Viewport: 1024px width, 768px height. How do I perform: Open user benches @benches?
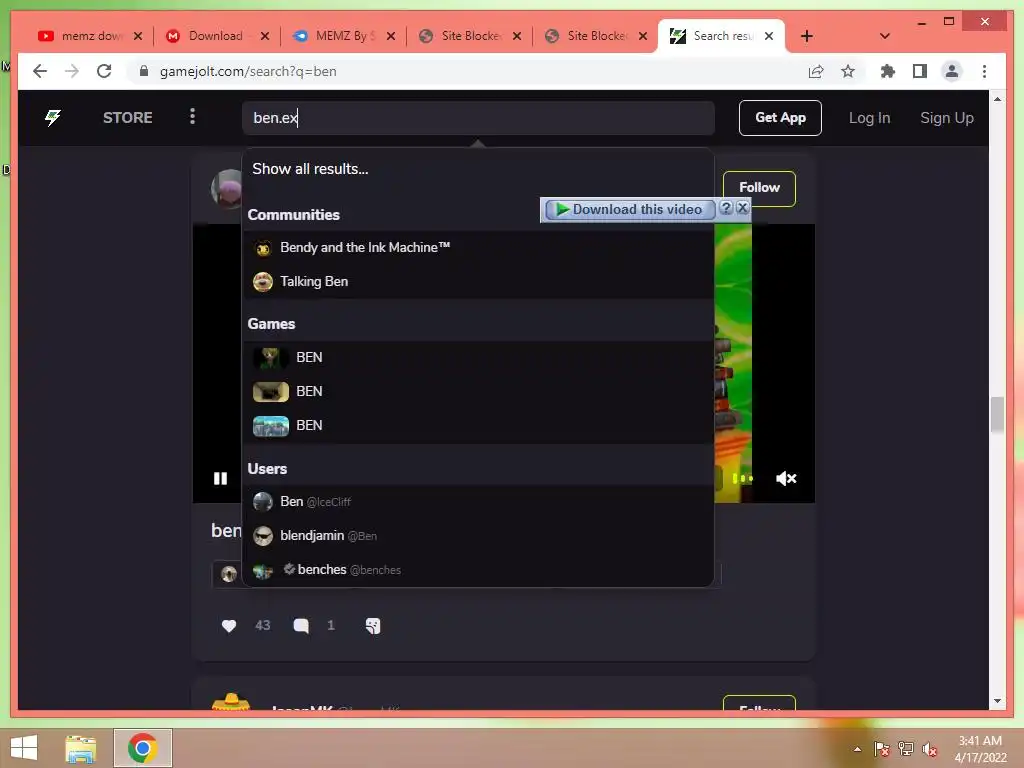[478, 569]
